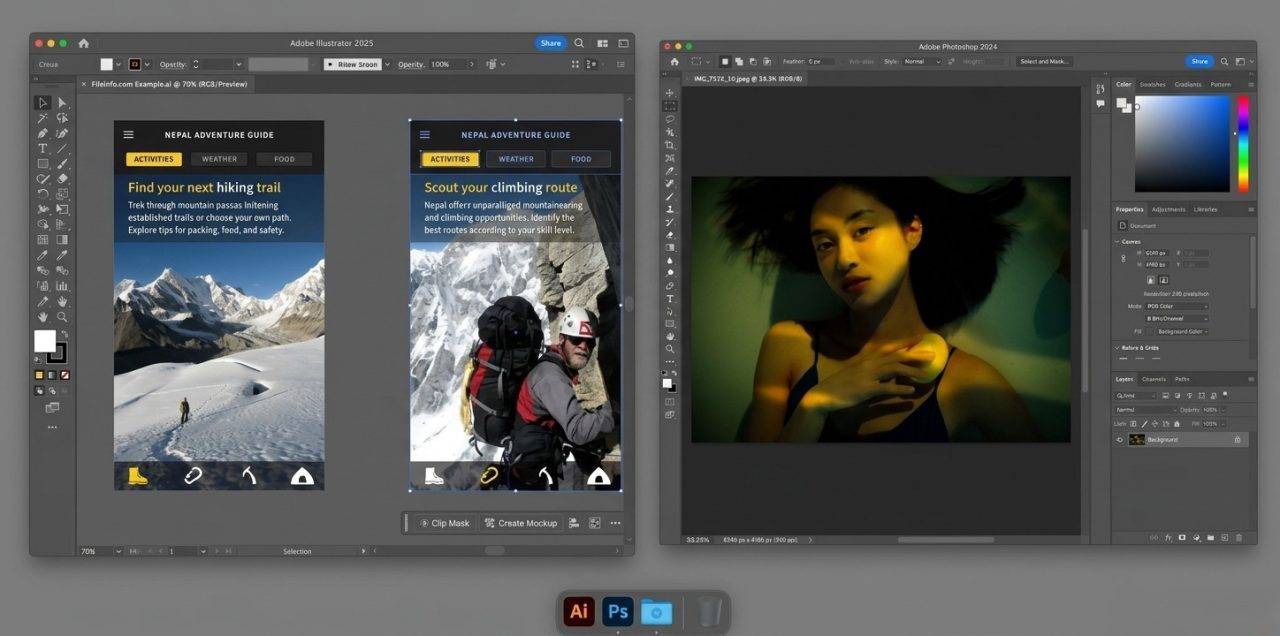Screen dimensions: 1280x636
Task: Click the carabiner icon in the right artboard
Action: 489,476
